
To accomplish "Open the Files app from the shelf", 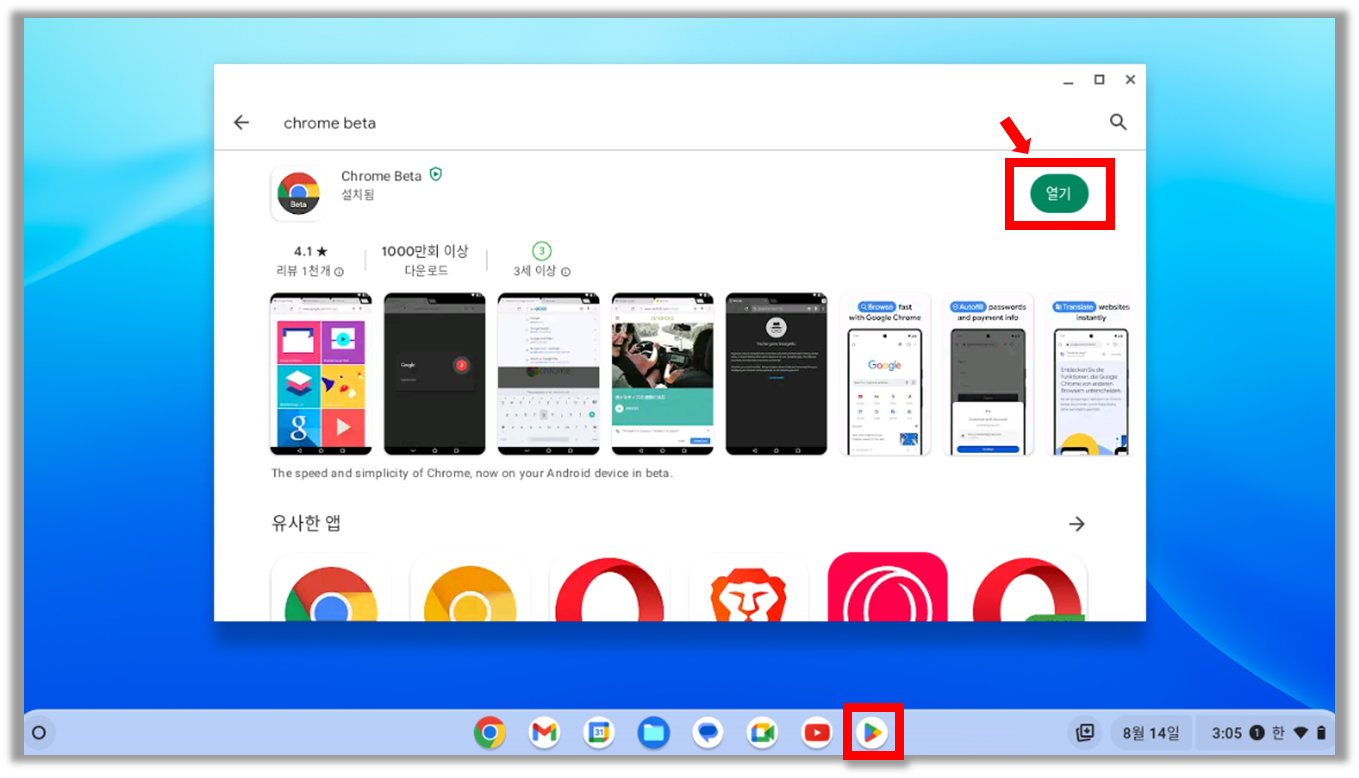I will [654, 733].
